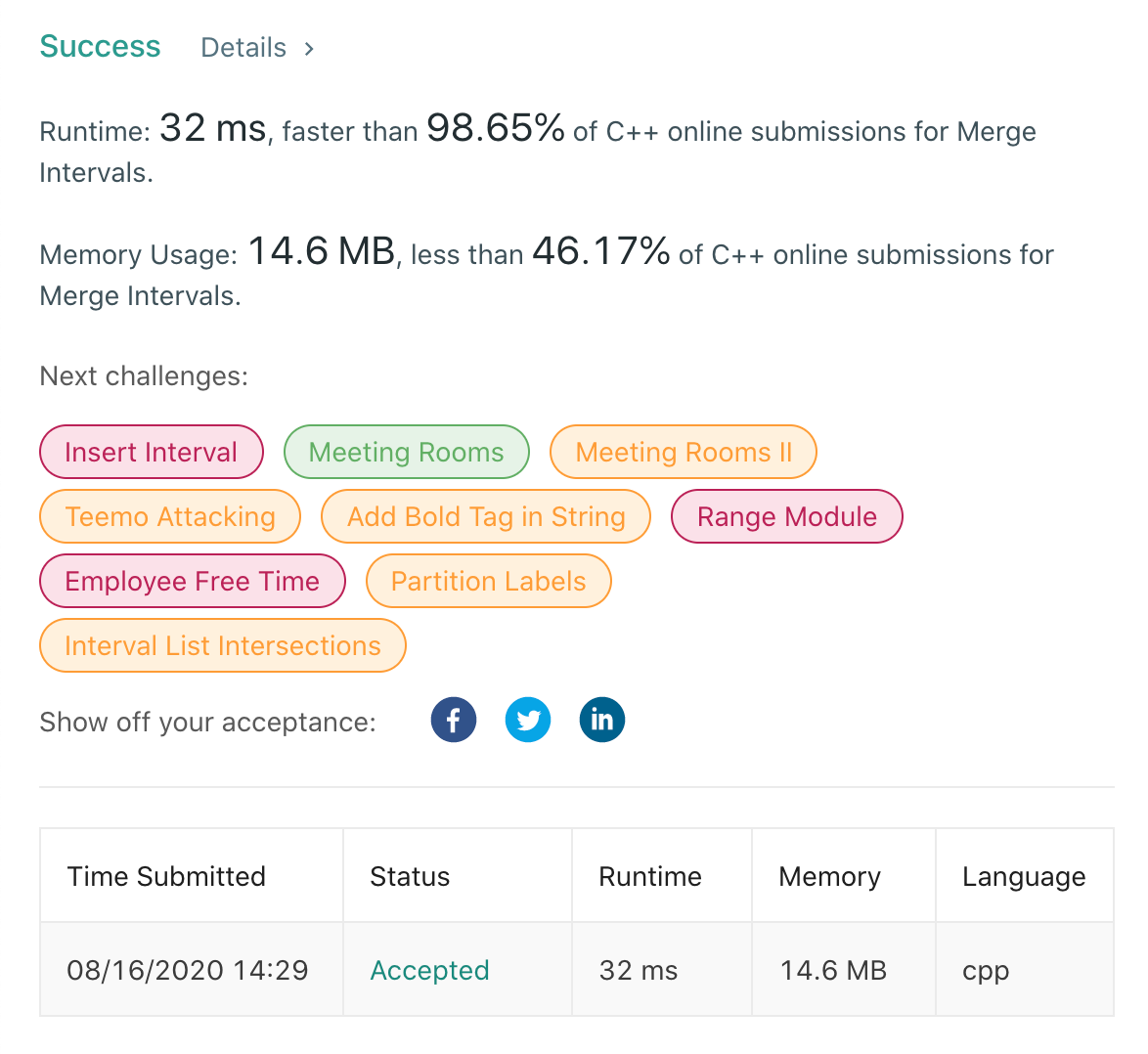Open the Meeting Rooms challenge
This screenshot has height=1054, width=1148.
coord(407,452)
